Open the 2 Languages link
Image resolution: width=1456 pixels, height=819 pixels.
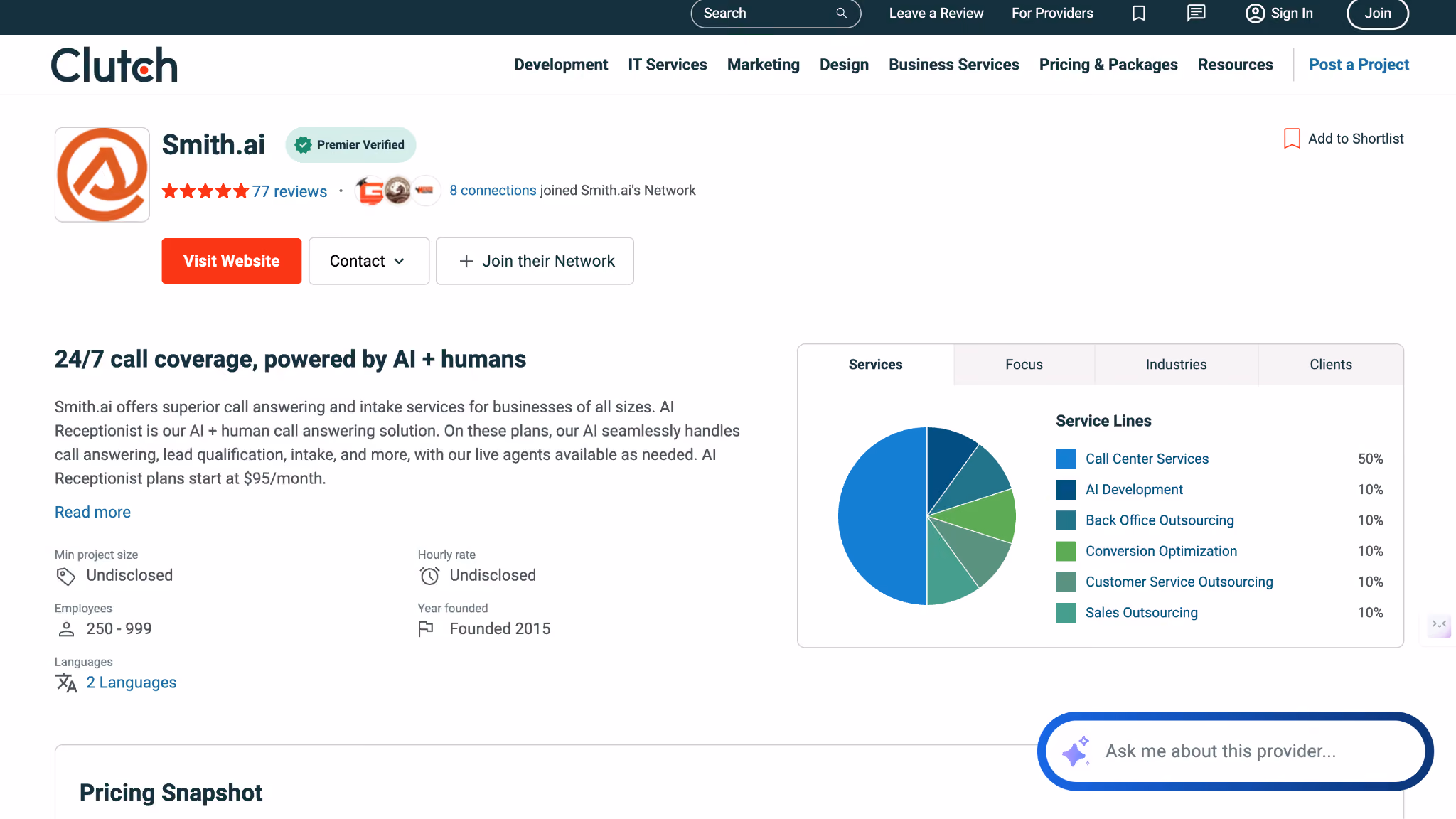tap(132, 682)
